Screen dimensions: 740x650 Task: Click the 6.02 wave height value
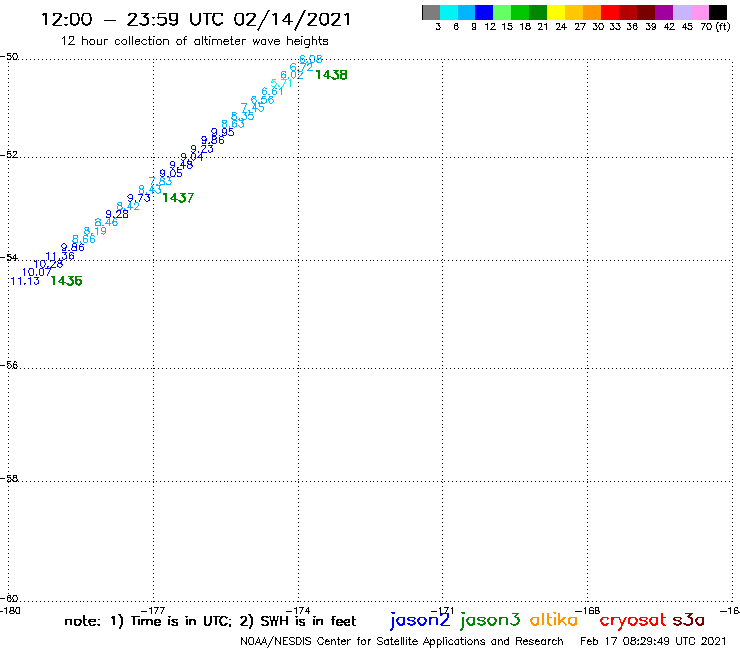click(x=292, y=75)
